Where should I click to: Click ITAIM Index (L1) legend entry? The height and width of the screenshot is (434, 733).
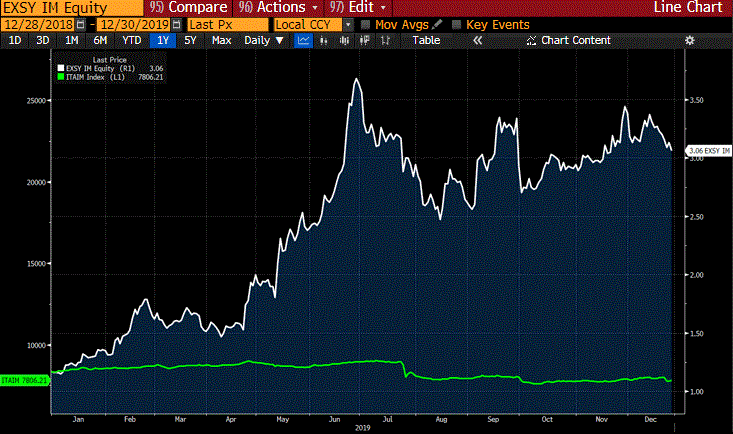95,77
